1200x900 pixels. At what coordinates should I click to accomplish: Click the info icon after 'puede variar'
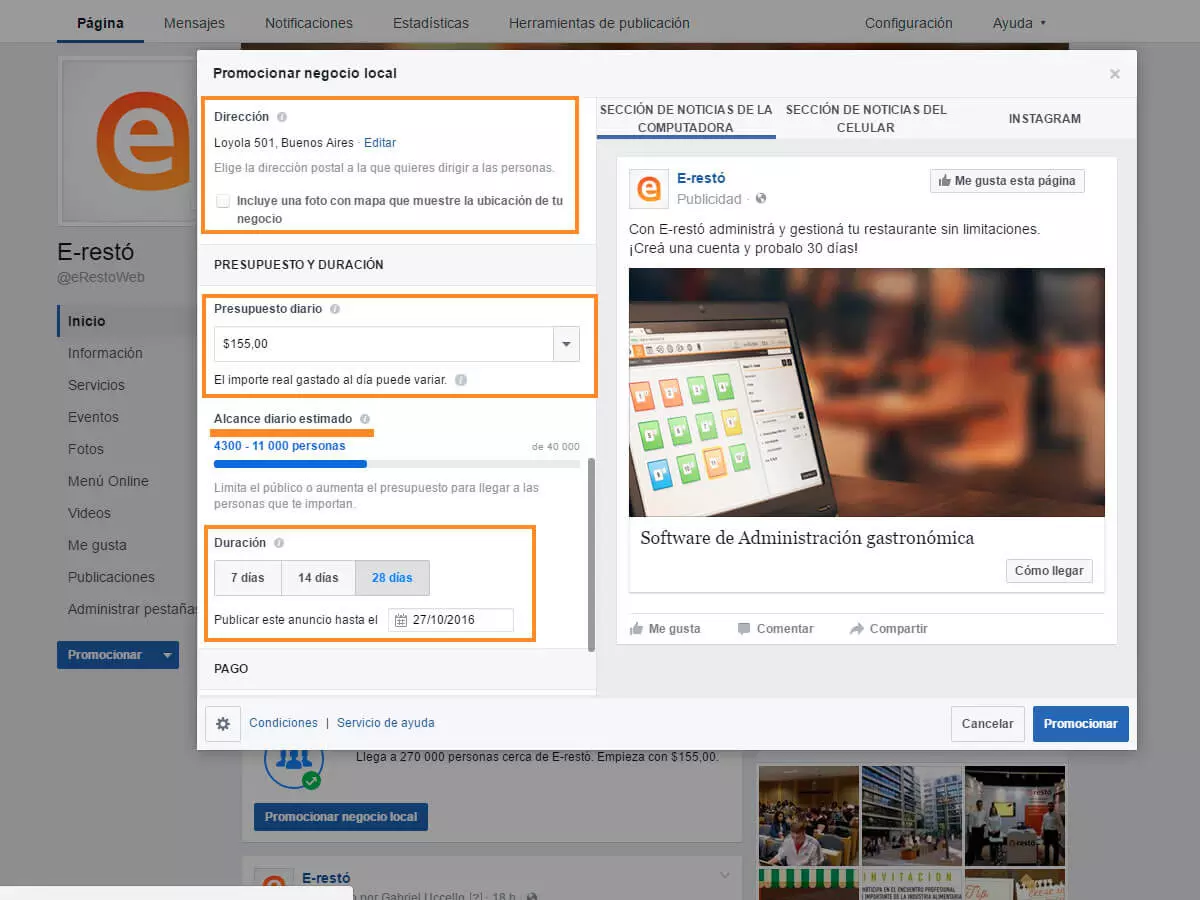[x=460, y=380]
